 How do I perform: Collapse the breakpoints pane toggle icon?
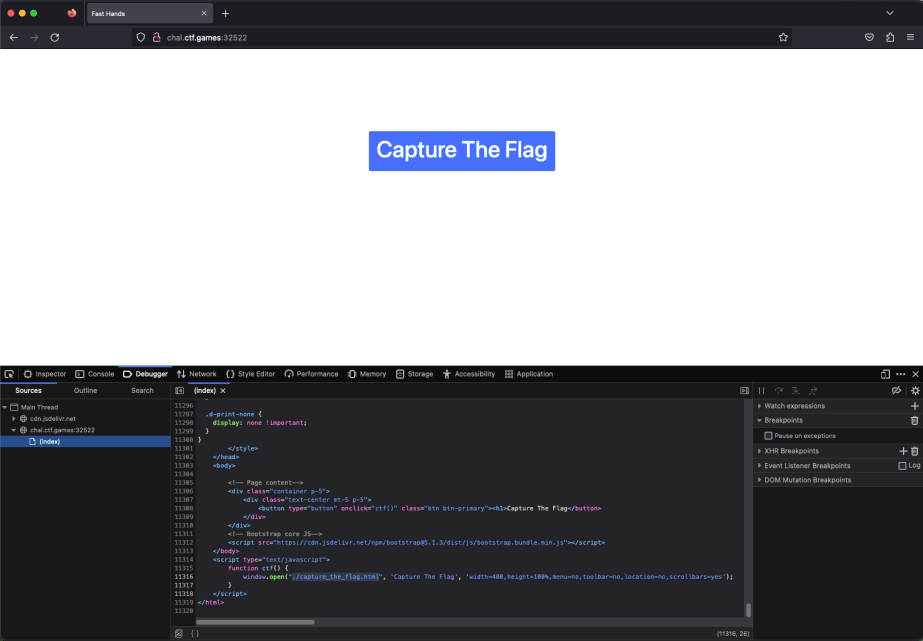[x=745, y=391]
